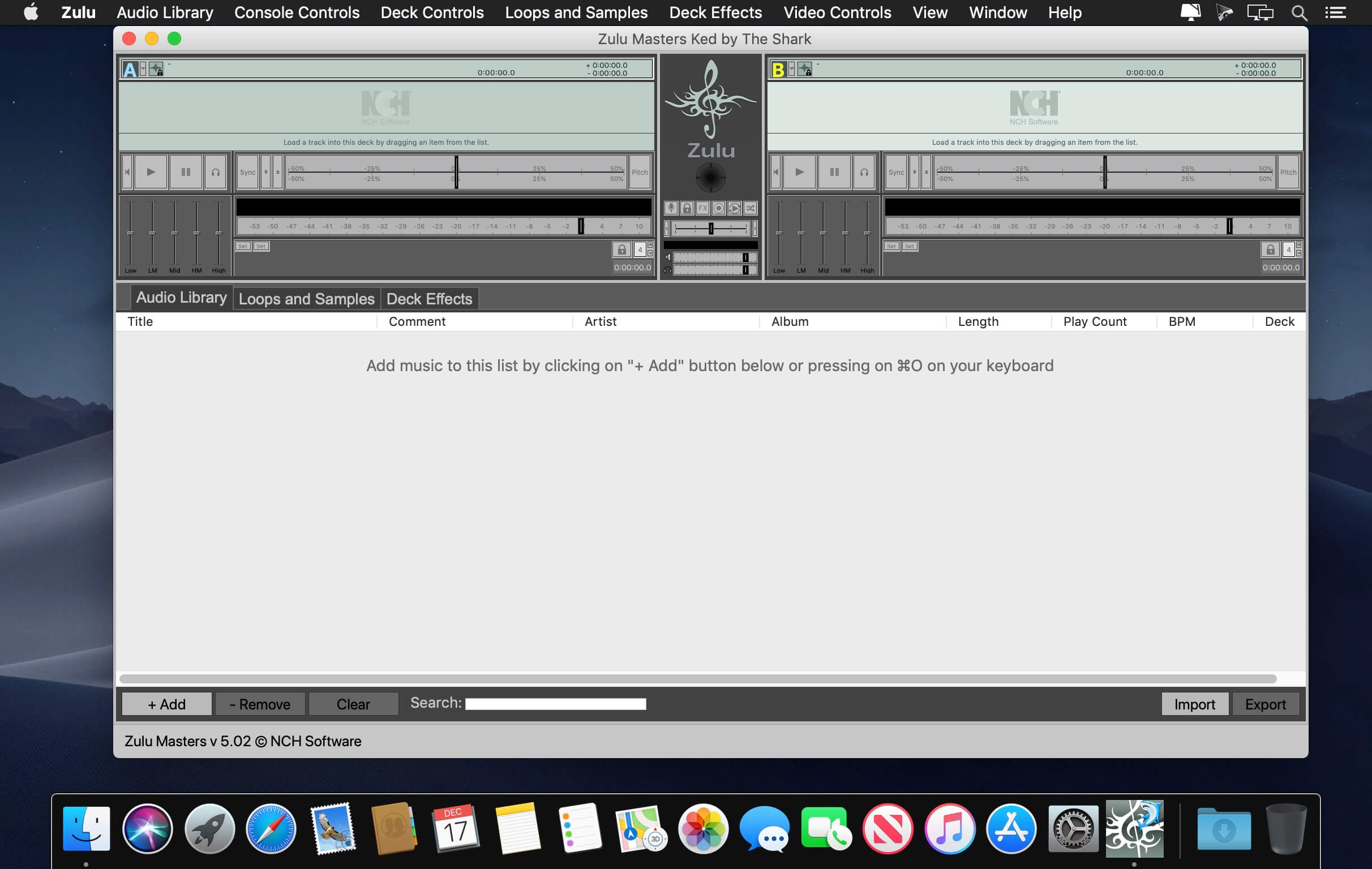Pause playback on Deck B

(834, 171)
